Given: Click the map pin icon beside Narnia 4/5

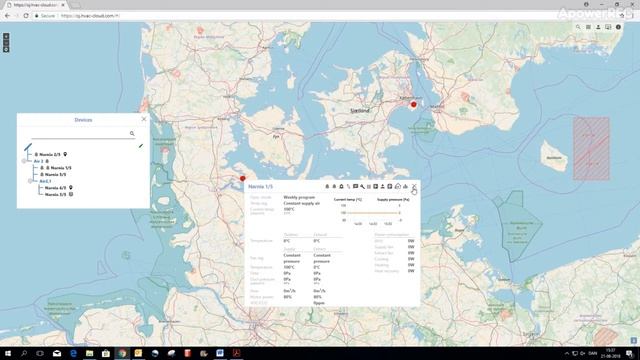Looking at the screenshot, I should click(x=71, y=188).
